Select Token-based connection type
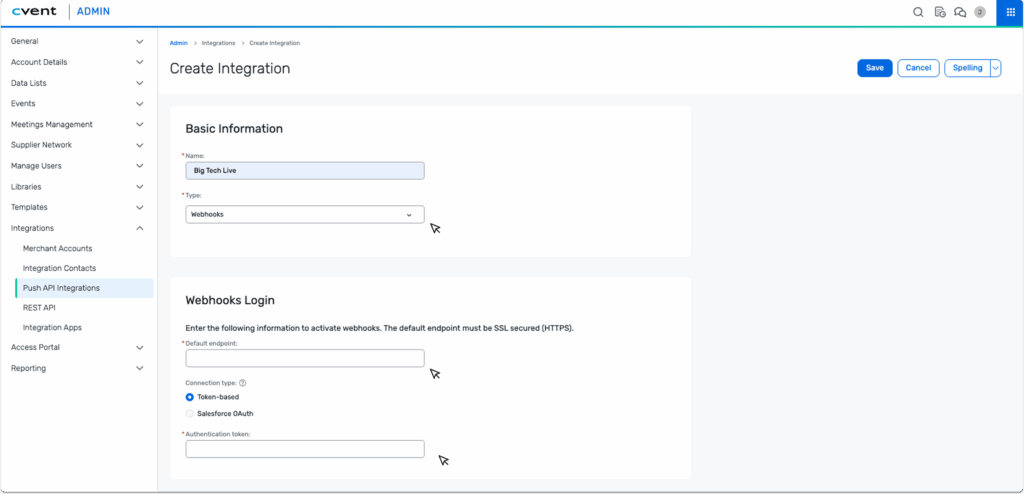 (190, 397)
